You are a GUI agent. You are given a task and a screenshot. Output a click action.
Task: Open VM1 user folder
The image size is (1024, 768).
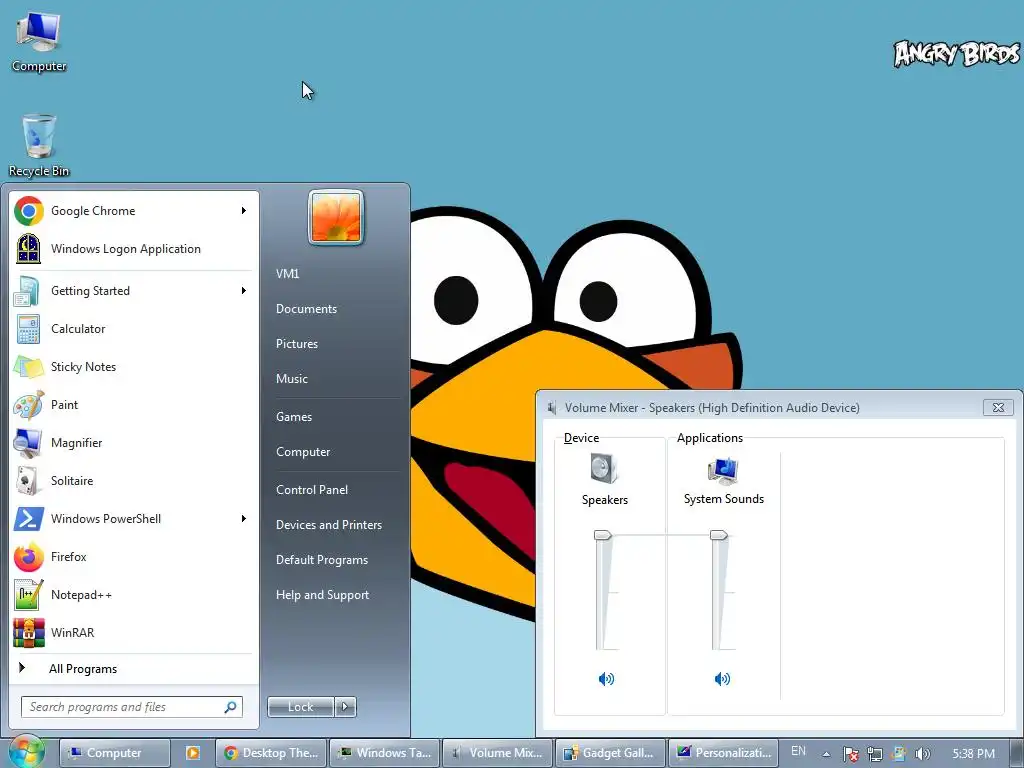287,274
